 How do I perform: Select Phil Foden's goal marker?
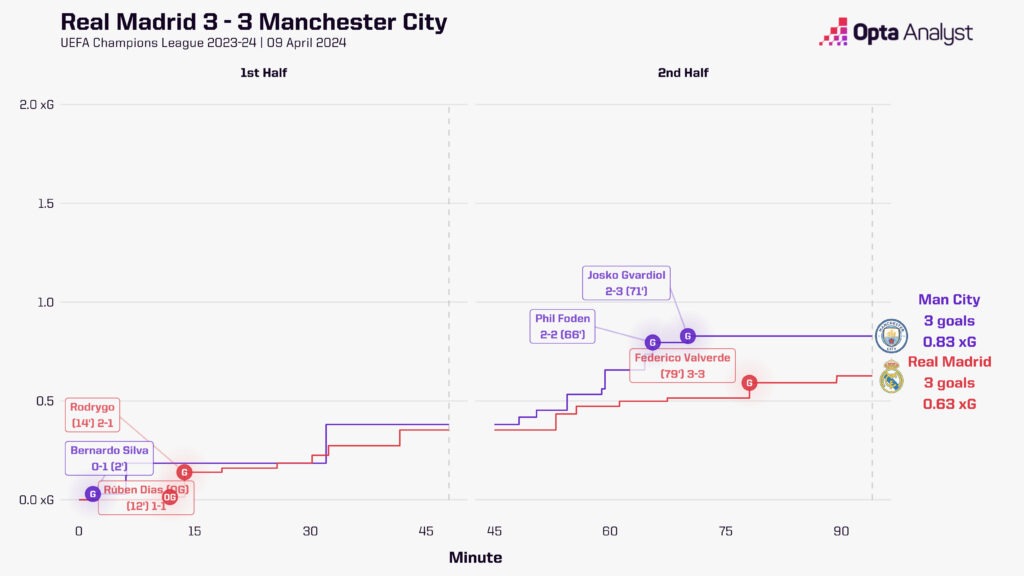pyautogui.click(x=652, y=342)
